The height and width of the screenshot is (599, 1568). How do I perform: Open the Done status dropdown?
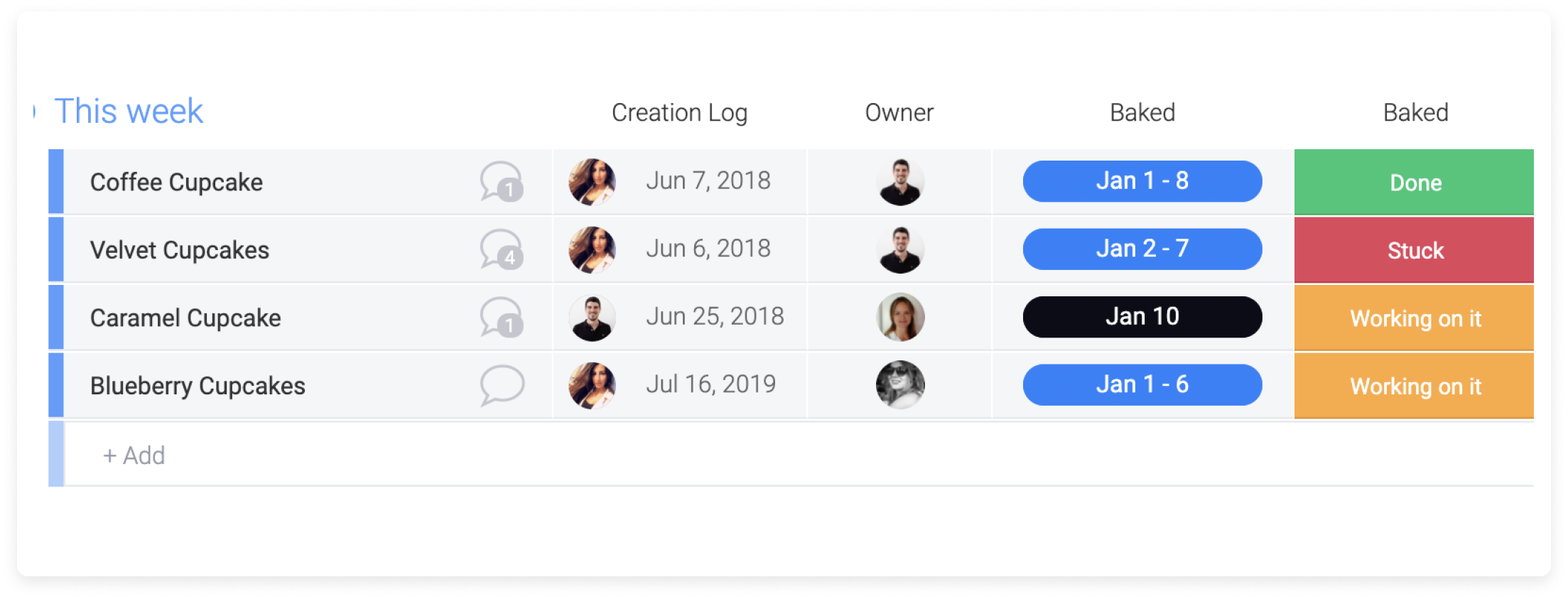tap(1414, 182)
